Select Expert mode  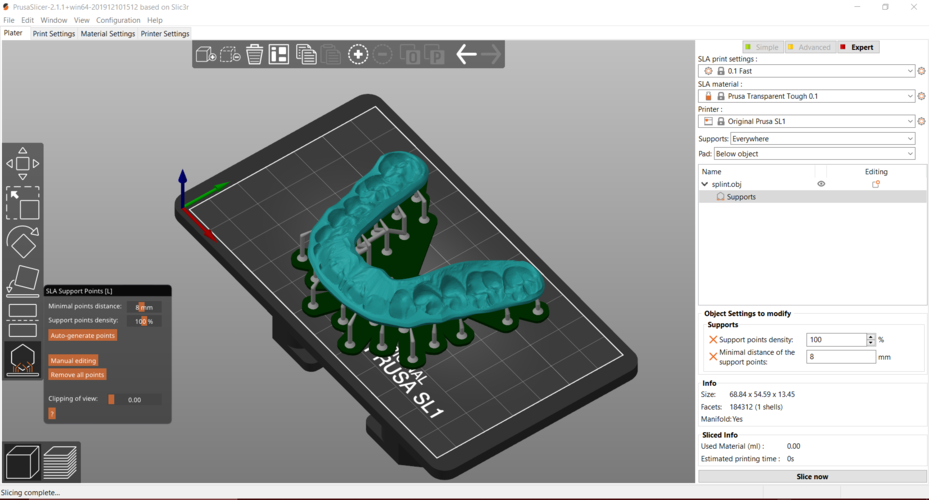[x=857, y=47]
